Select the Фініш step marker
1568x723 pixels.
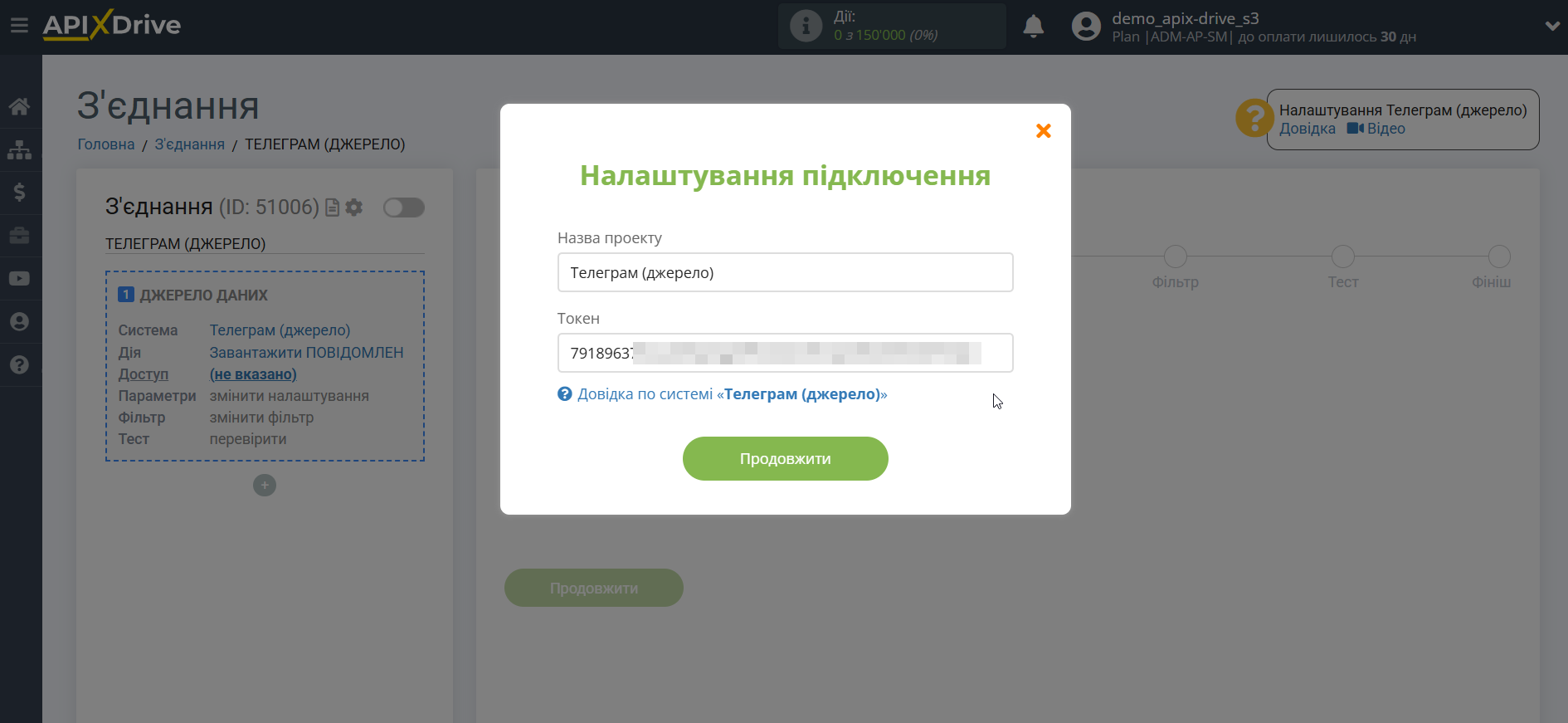click(1499, 256)
